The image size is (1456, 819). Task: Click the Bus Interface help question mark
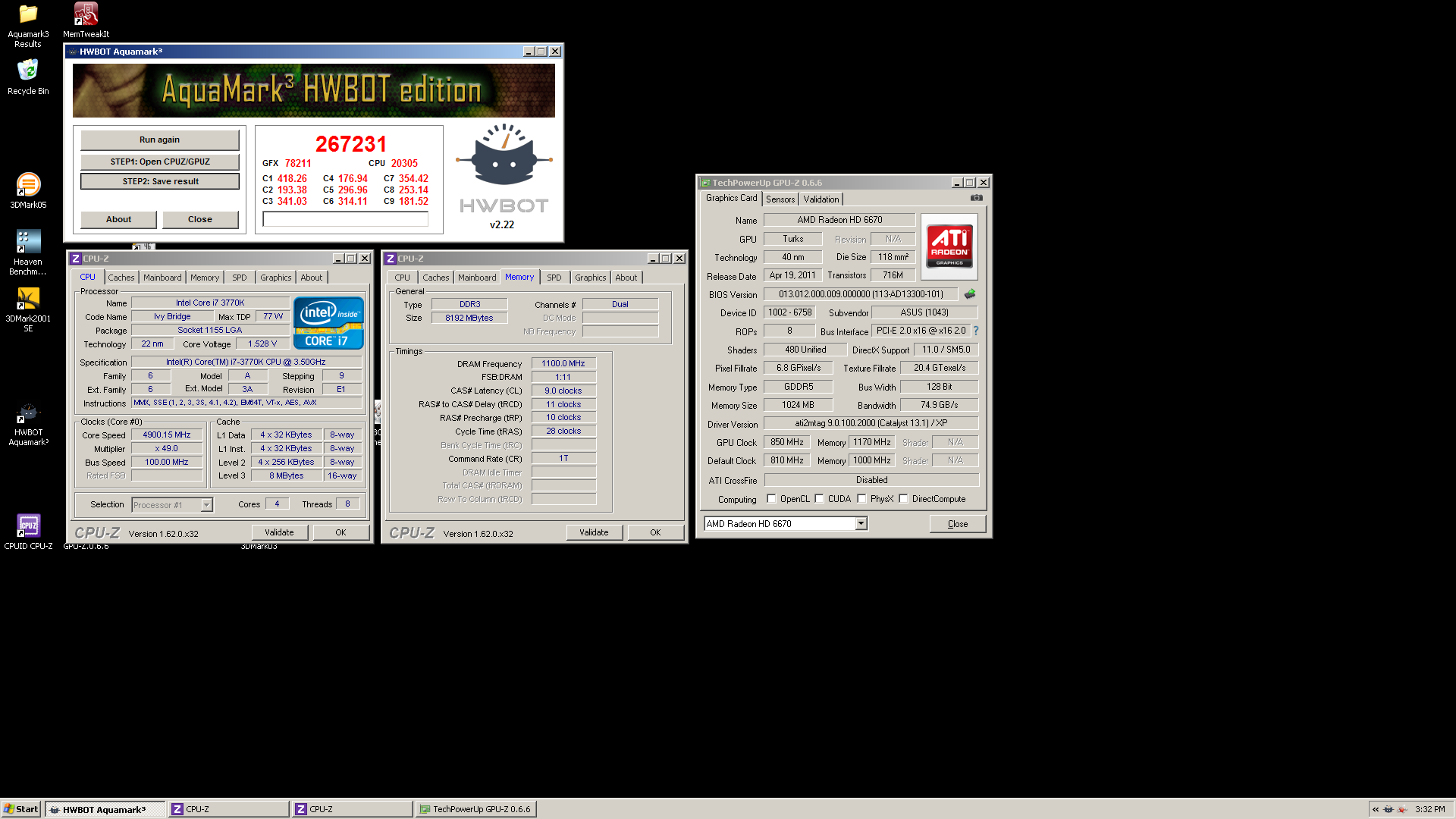(976, 331)
